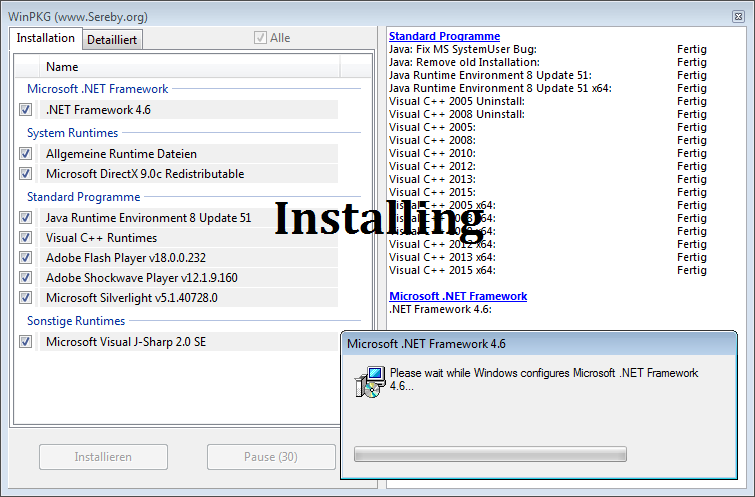
Task: Toggle Microsoft Visual J-Sharp 2.0 SE checkbox
Action: [x=26, y=342]
